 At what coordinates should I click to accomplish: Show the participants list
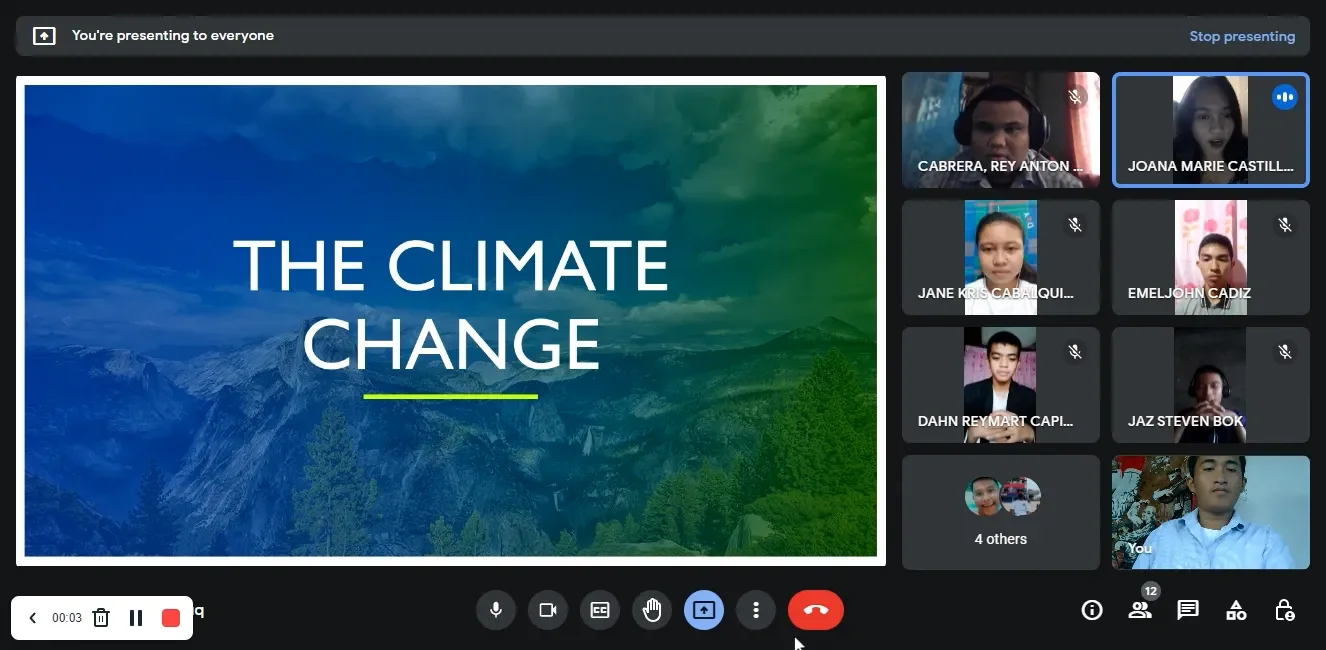(1140, 610)
